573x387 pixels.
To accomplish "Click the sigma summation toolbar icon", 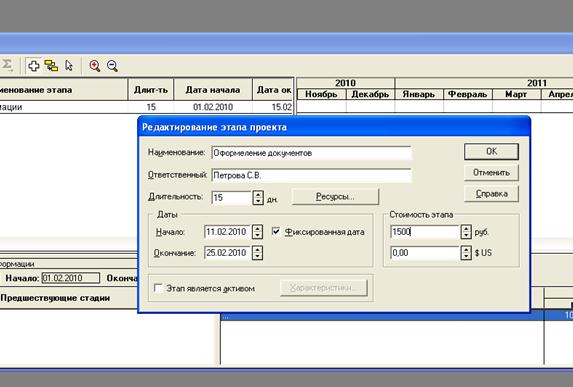I will [x=7, y=65].
